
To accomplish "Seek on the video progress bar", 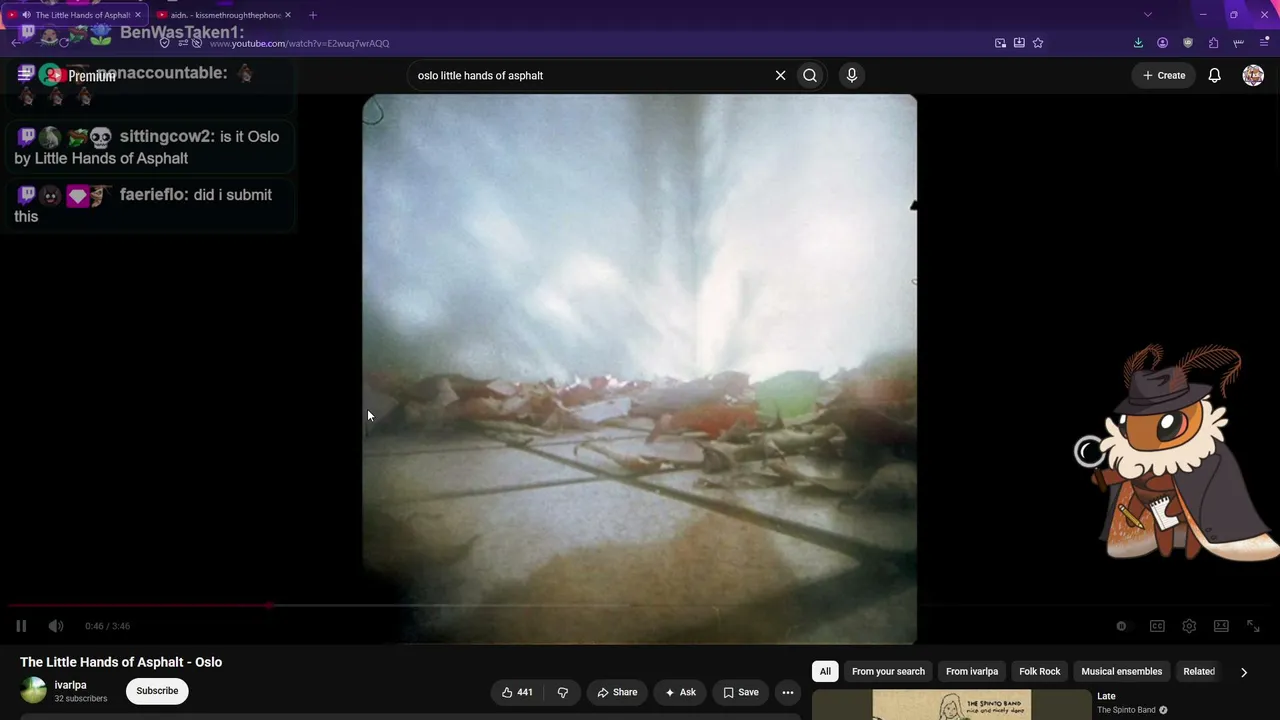I will point(640,605).
